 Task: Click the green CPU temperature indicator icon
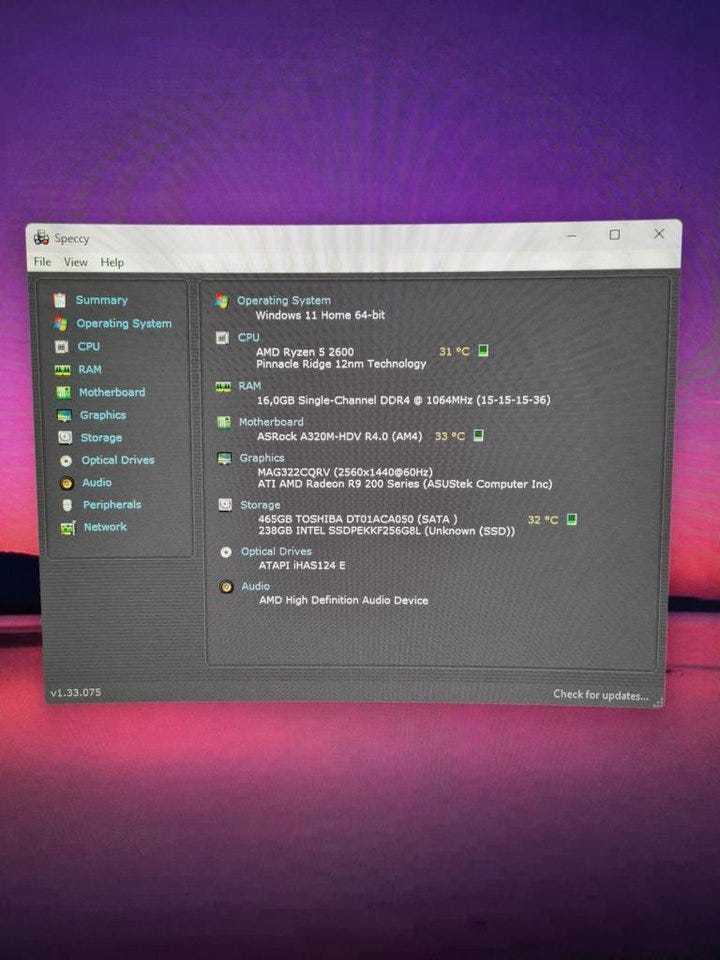[483, 350]
